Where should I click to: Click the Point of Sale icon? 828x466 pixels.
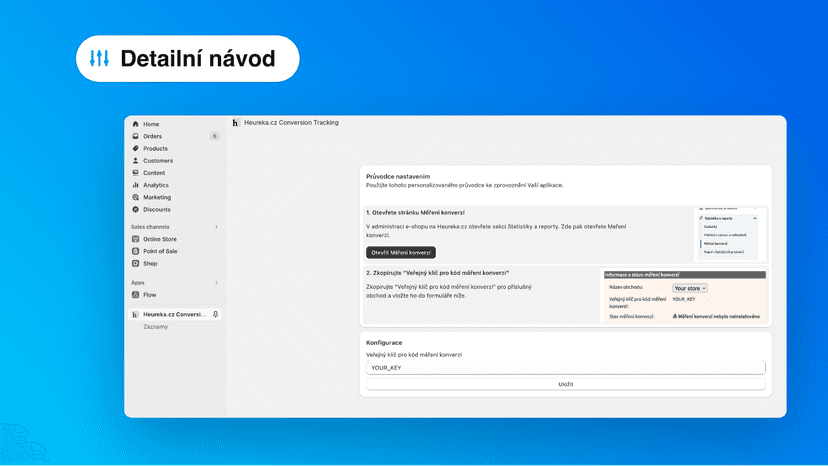(136, 251)
